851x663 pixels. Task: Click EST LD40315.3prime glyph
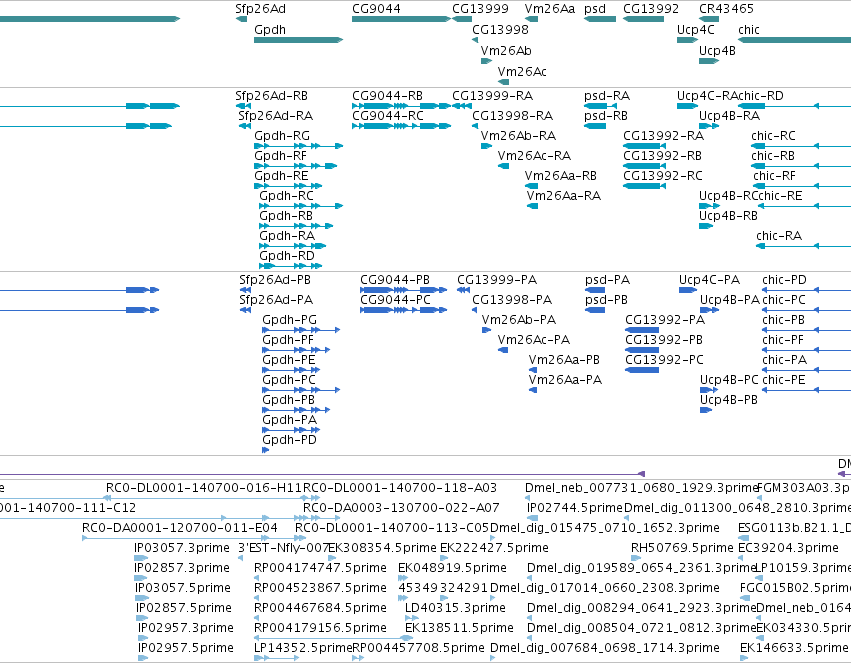point(412,618)
